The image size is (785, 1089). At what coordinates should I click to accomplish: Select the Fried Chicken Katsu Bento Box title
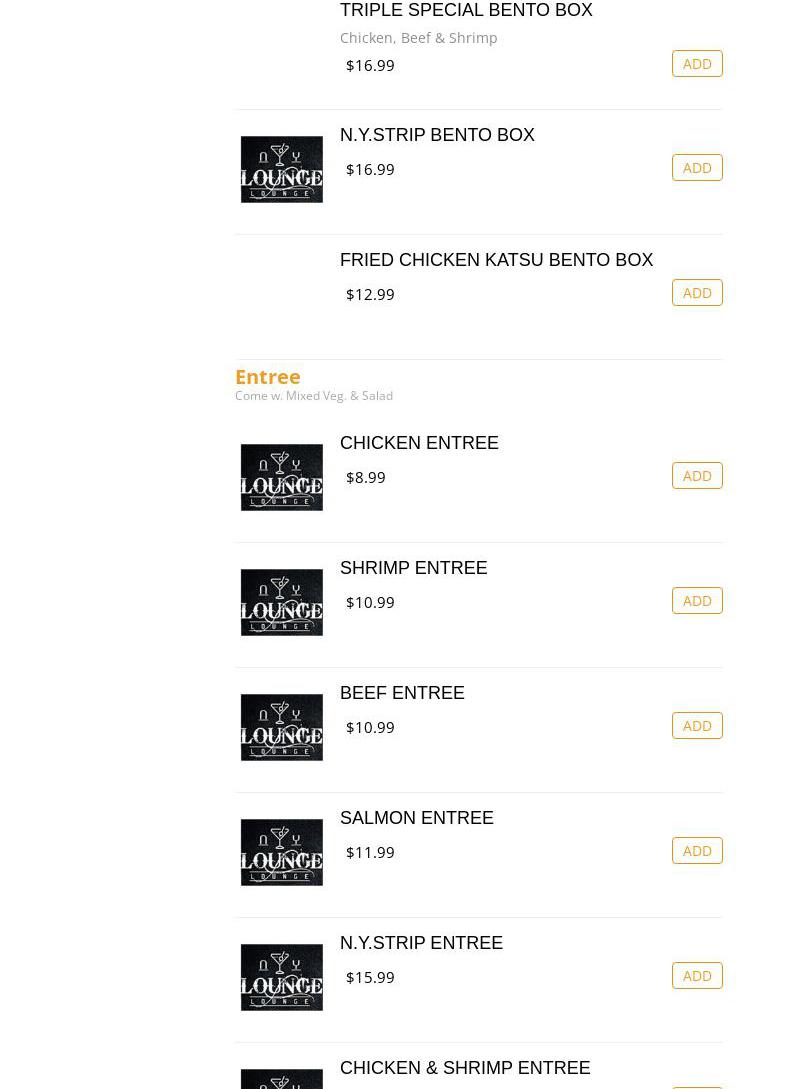(496, 260)
